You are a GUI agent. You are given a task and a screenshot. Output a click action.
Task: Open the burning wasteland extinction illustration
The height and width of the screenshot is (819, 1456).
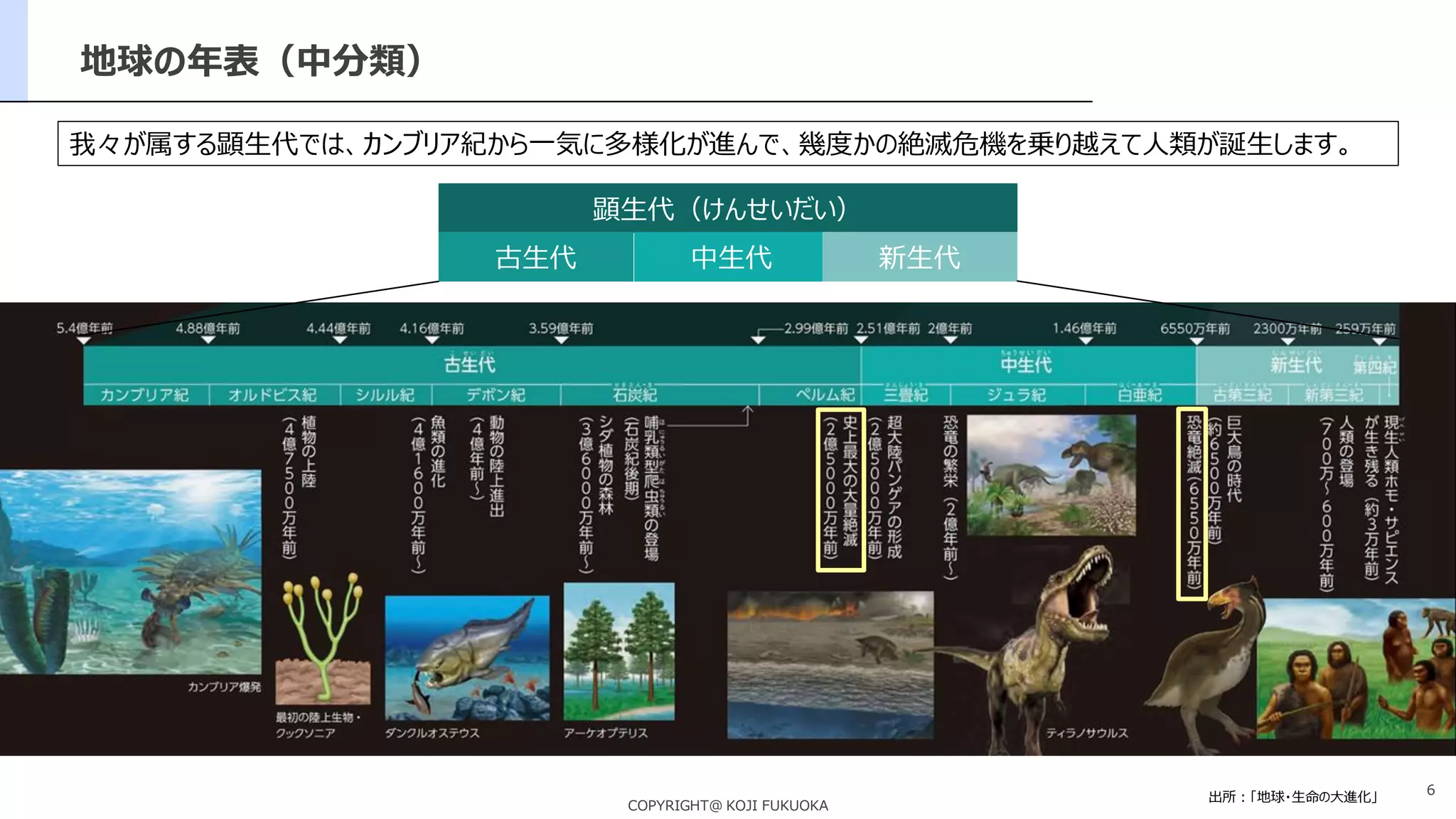tap(830, 665)
